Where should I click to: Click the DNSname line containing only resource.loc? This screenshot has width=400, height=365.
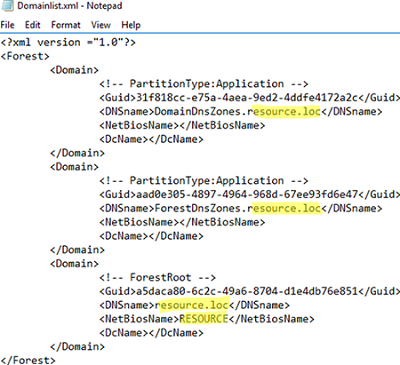tap(194, 305)
